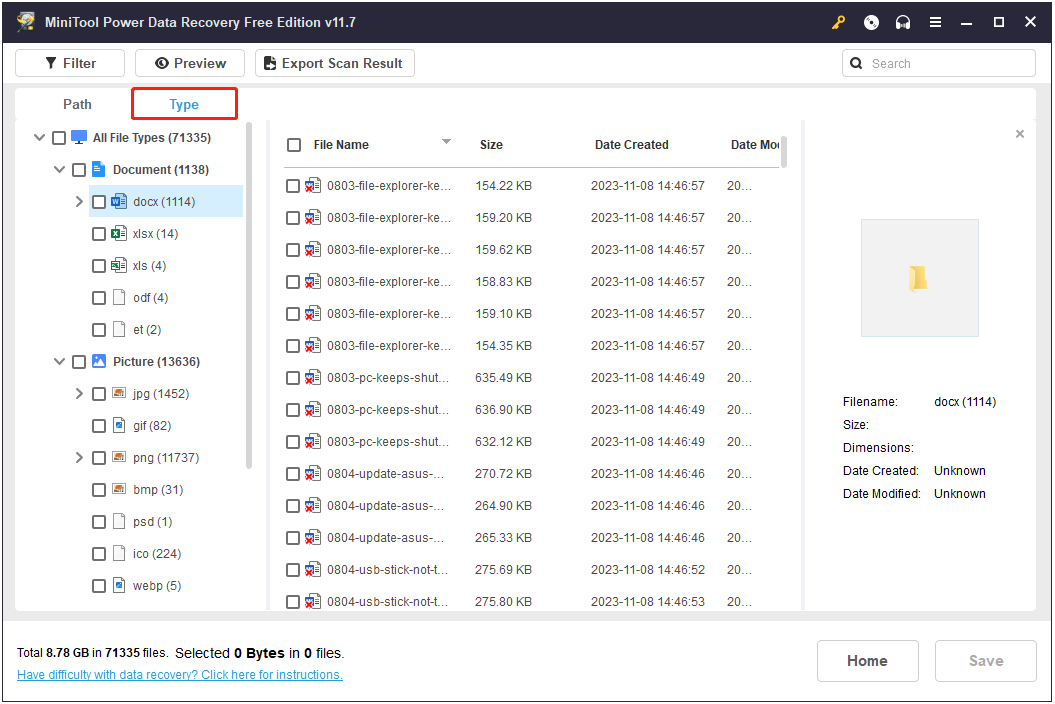Check the docx file type checkbox
The height and width of the screenshot is (704, 1055).
click(x=98, y=201)
